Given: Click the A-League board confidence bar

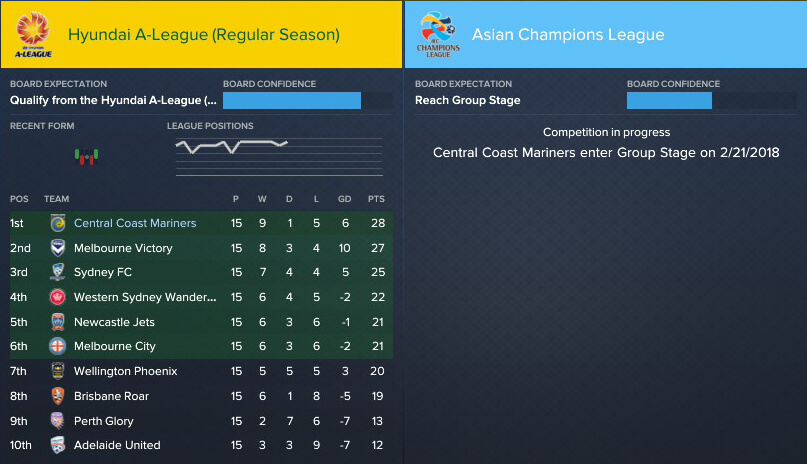Looking at the screenshot, I should click(x=308, y=100).
